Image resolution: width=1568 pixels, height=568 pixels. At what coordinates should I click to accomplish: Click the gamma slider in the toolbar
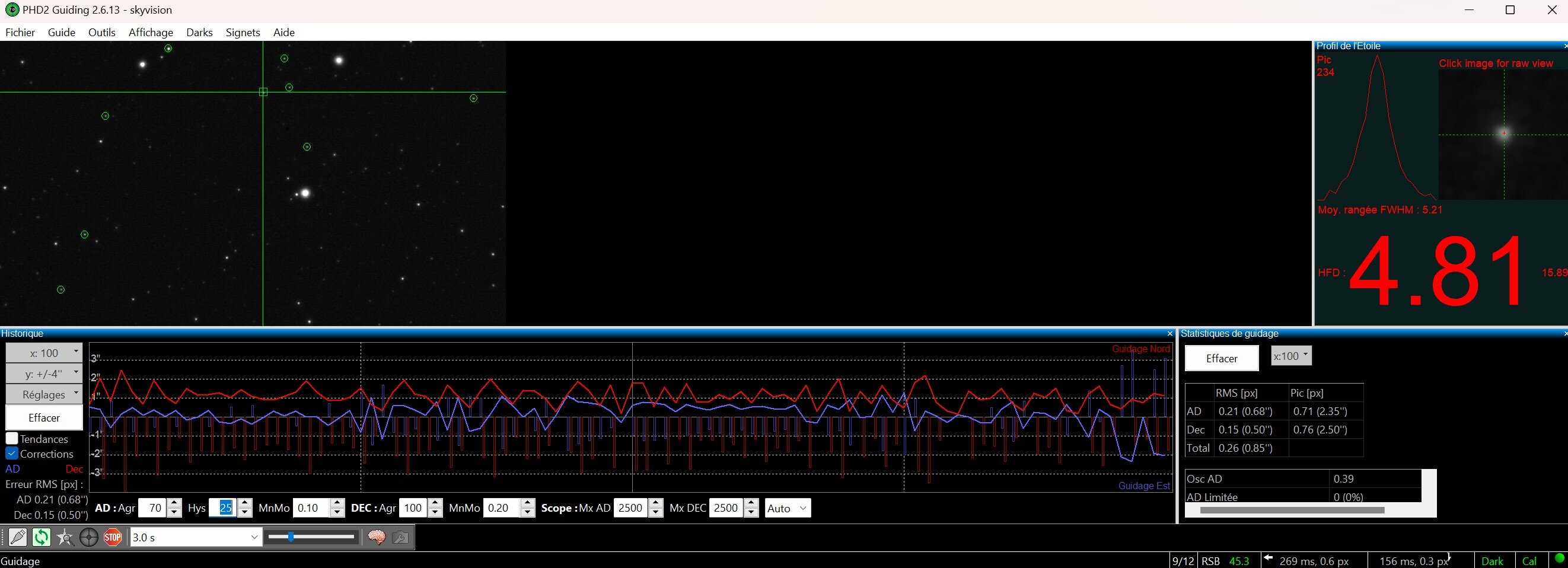pyautogui.click(x=312, y=537)
